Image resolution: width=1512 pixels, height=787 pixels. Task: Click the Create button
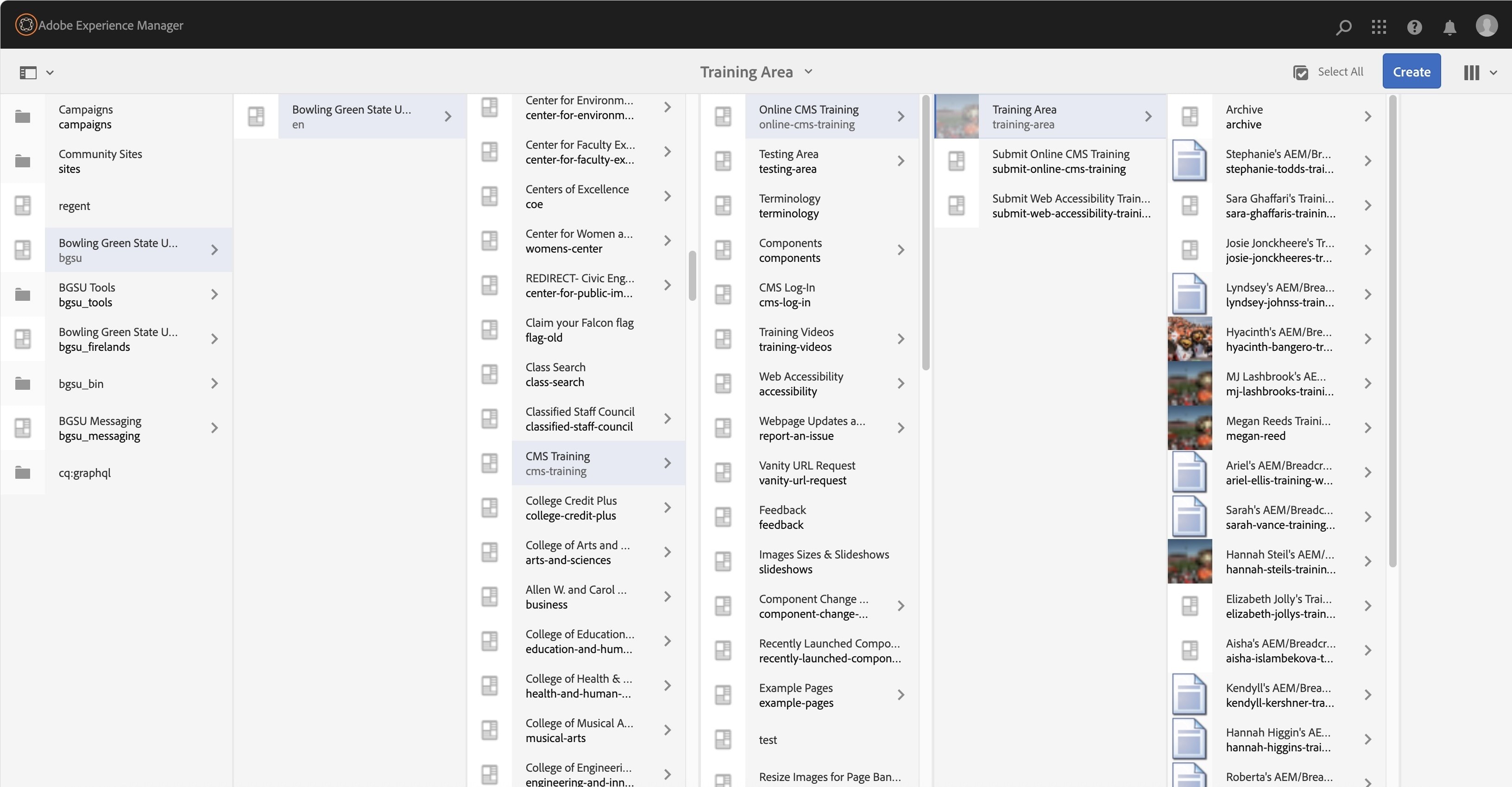click(x=1411, y=71)
